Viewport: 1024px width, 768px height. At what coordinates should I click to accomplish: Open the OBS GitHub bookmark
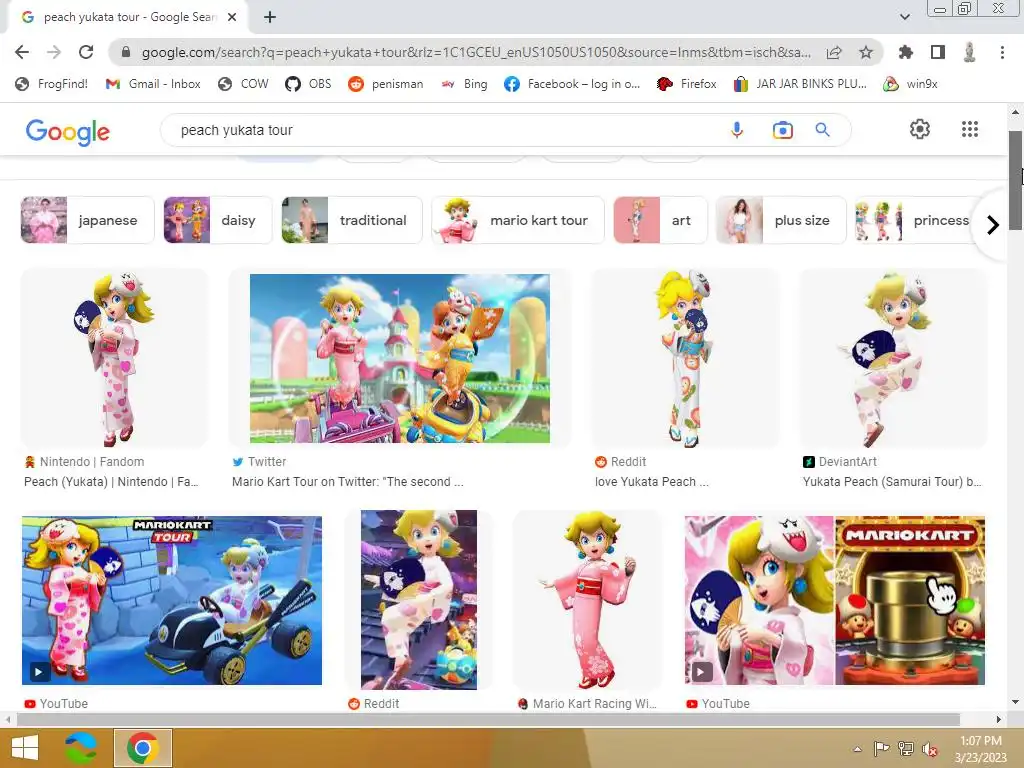[x=308, y=84]
